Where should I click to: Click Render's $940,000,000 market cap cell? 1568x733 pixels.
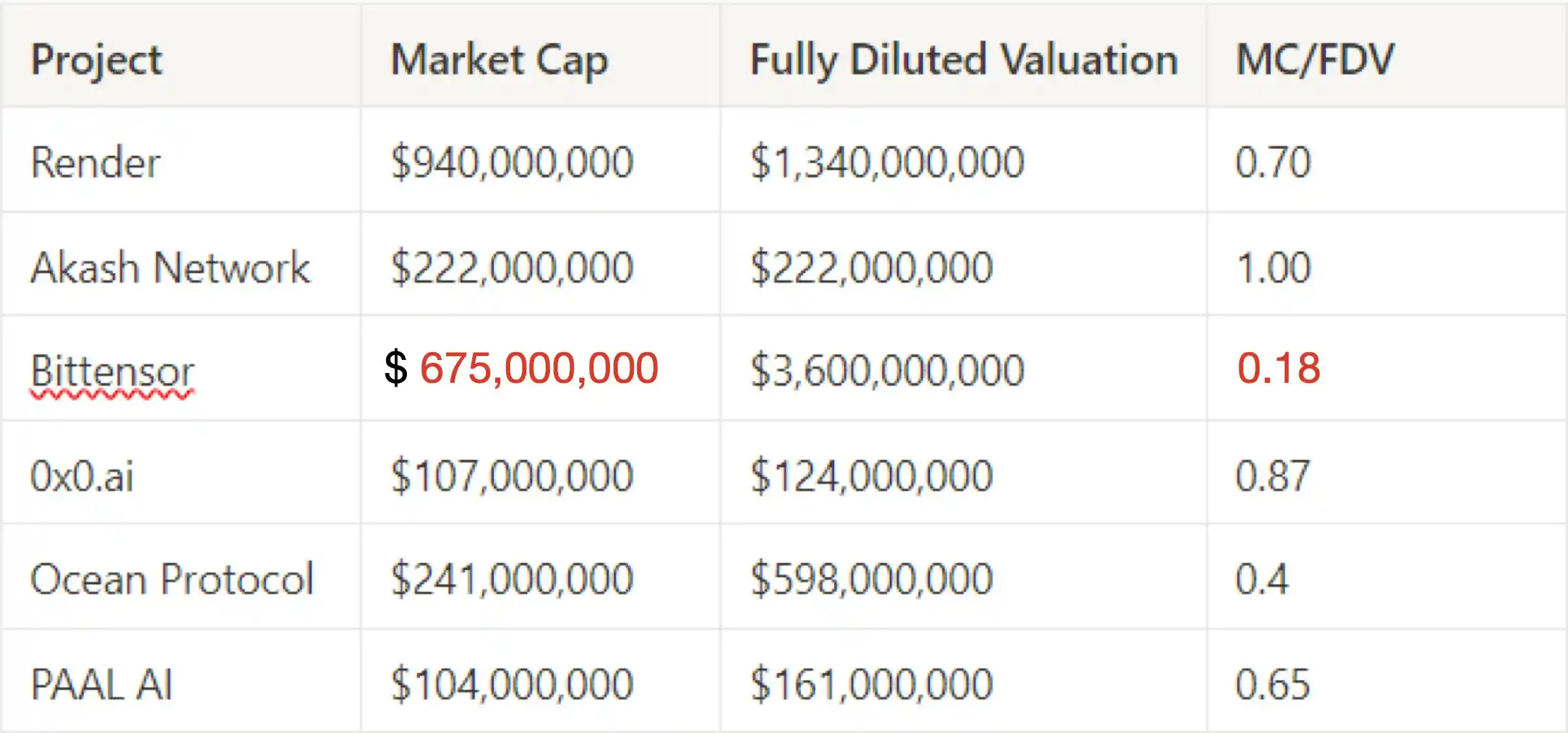512,162
